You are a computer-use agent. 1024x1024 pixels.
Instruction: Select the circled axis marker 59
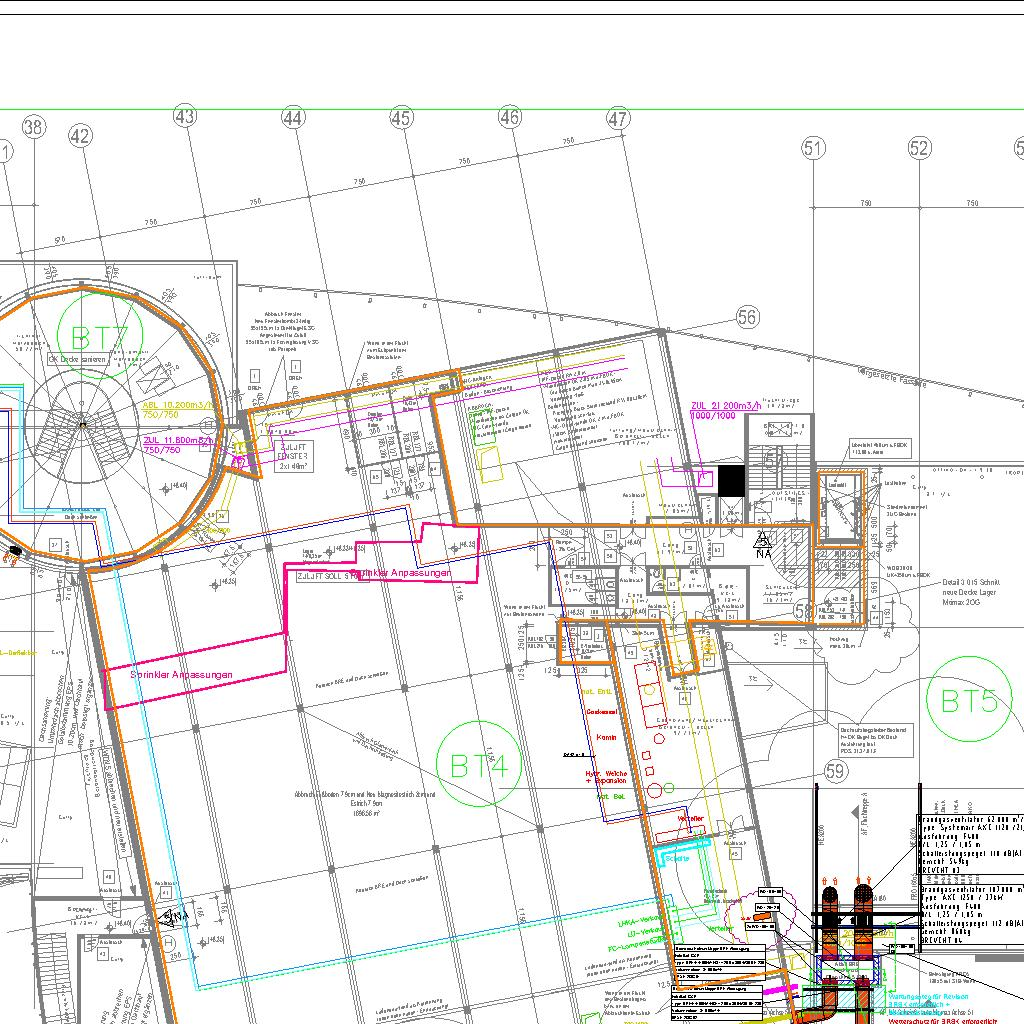click(836, 771)
